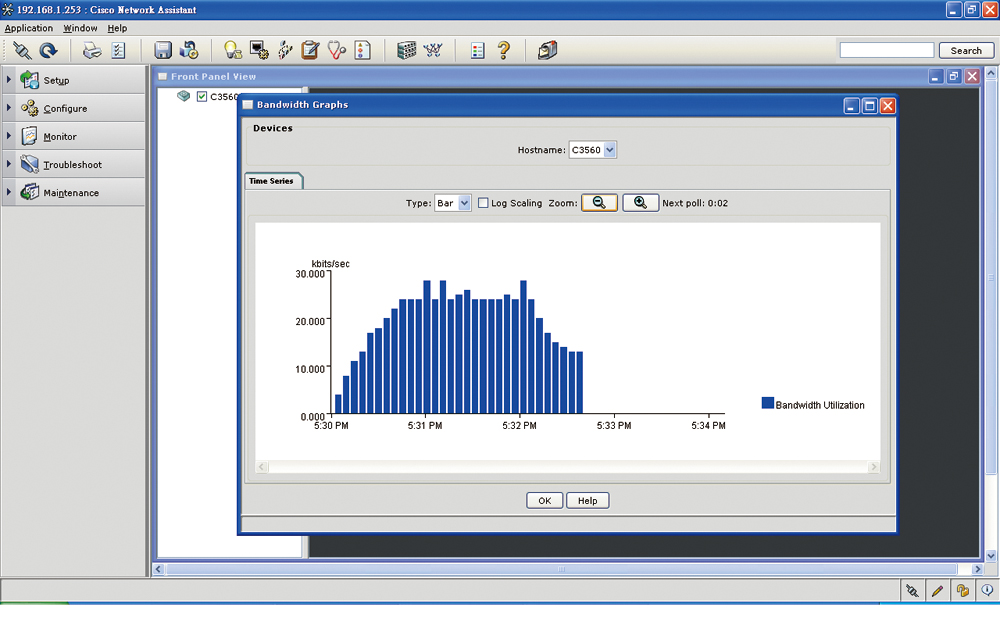Select the Time Series tab
Viewport: 1000px width, 625px height.
coord(272,181)
